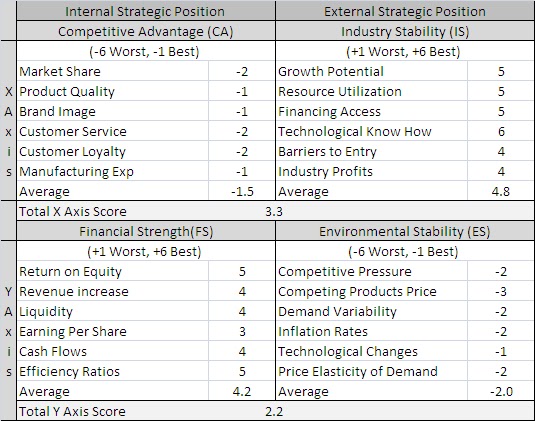Viewport: 537px width, 421px height.
Task: Select the Total Y Axis Score value
Action: (x=274, y=411)
